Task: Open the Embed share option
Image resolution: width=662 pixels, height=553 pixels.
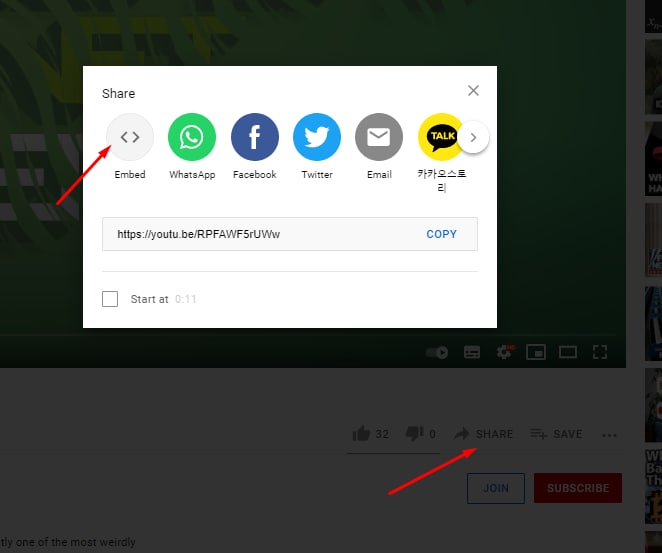Action: click(x=130, y=137)
